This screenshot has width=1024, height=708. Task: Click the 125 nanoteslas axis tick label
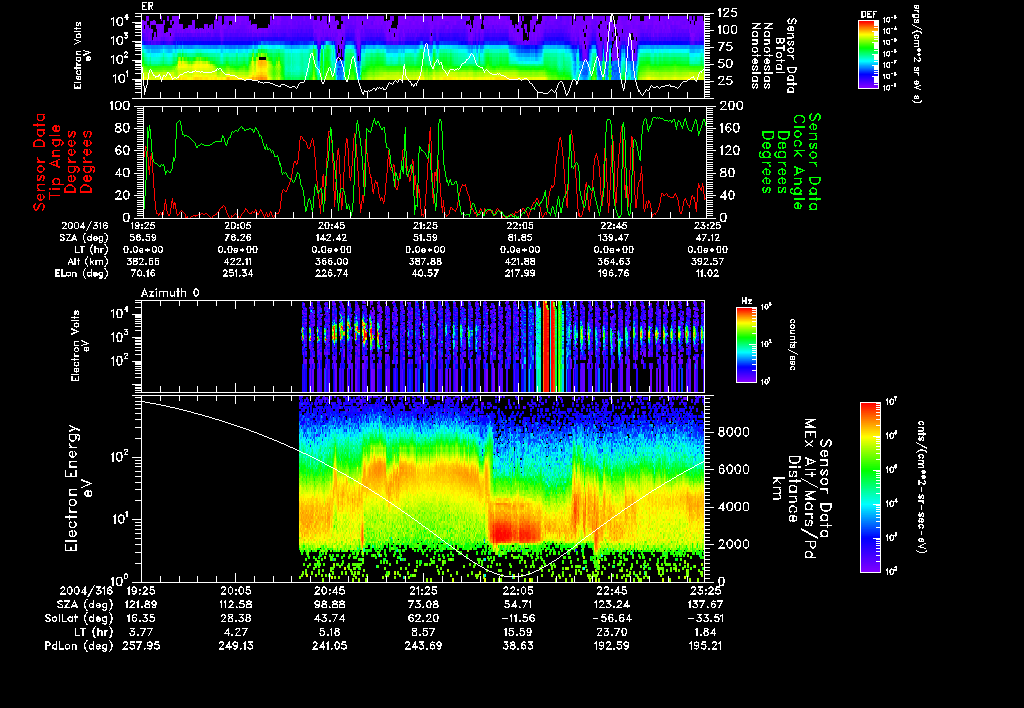click(x=728, y=12)
